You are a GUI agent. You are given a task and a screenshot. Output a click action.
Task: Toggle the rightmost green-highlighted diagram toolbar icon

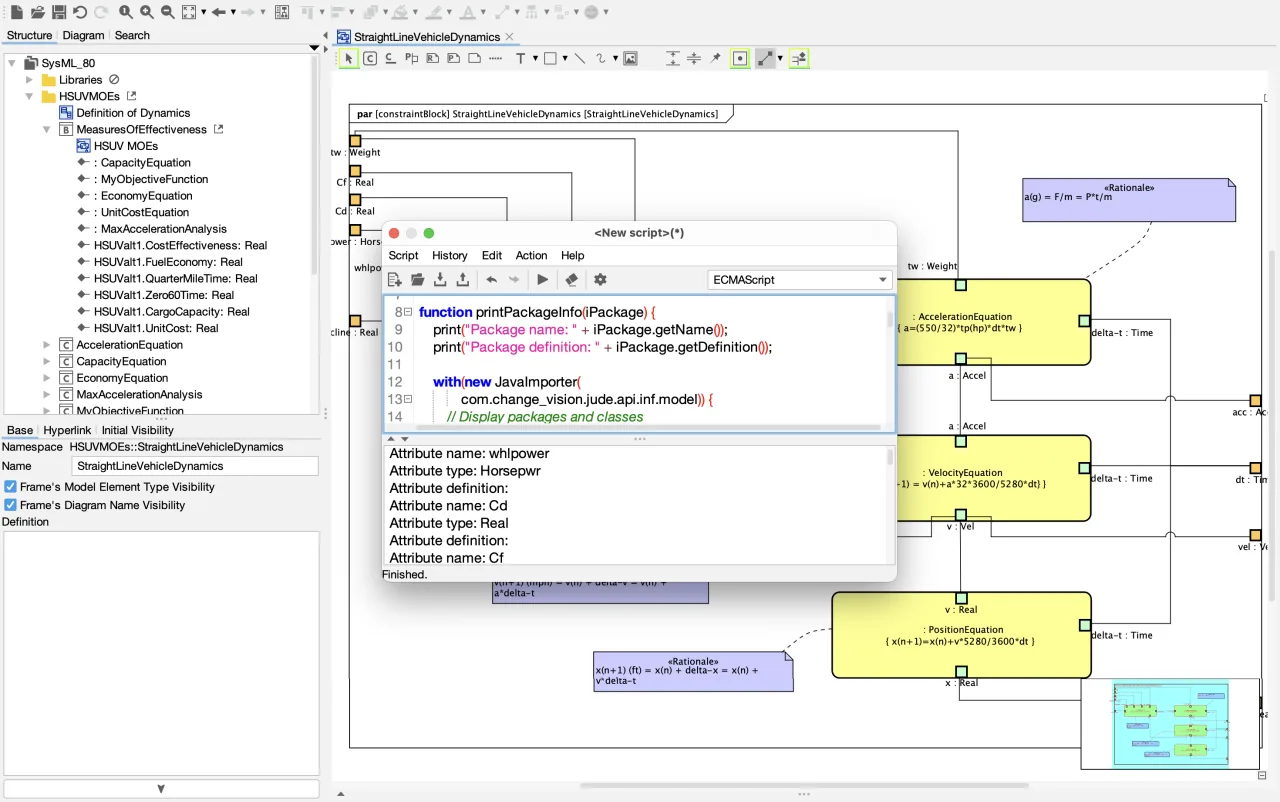tap(799, 59)
